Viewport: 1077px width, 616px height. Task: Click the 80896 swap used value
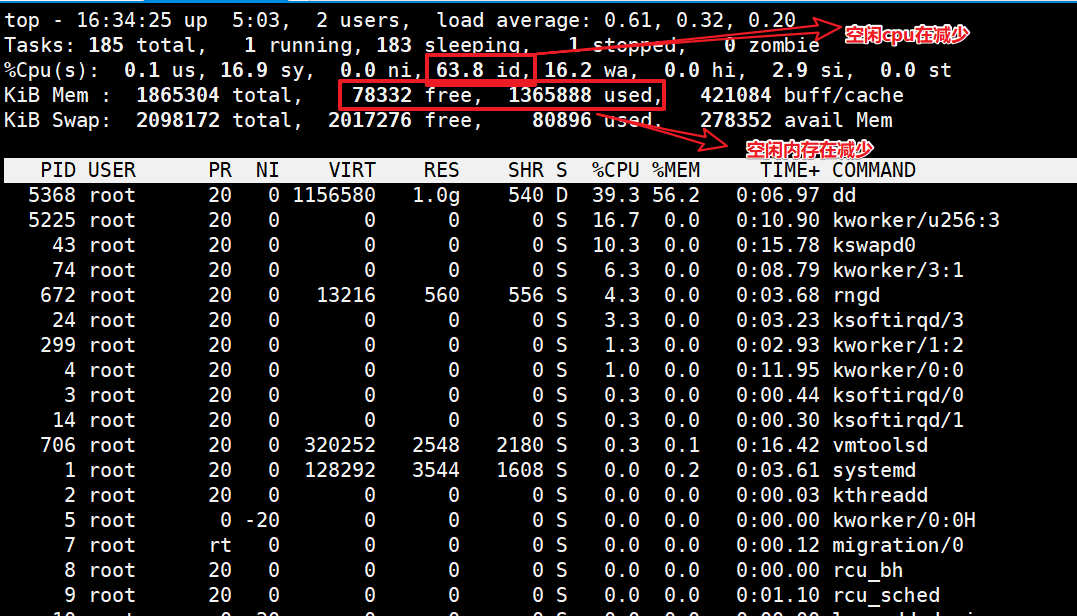(x=561, y=121)
